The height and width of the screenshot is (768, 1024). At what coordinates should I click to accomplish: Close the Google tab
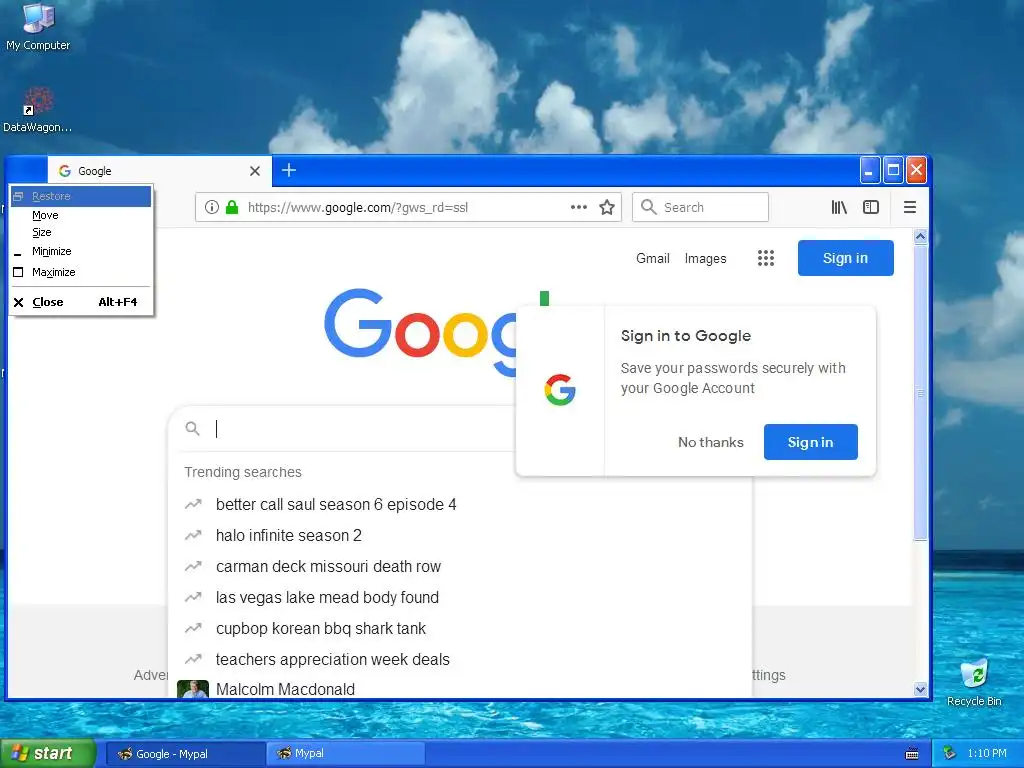(x=255, y=171)
